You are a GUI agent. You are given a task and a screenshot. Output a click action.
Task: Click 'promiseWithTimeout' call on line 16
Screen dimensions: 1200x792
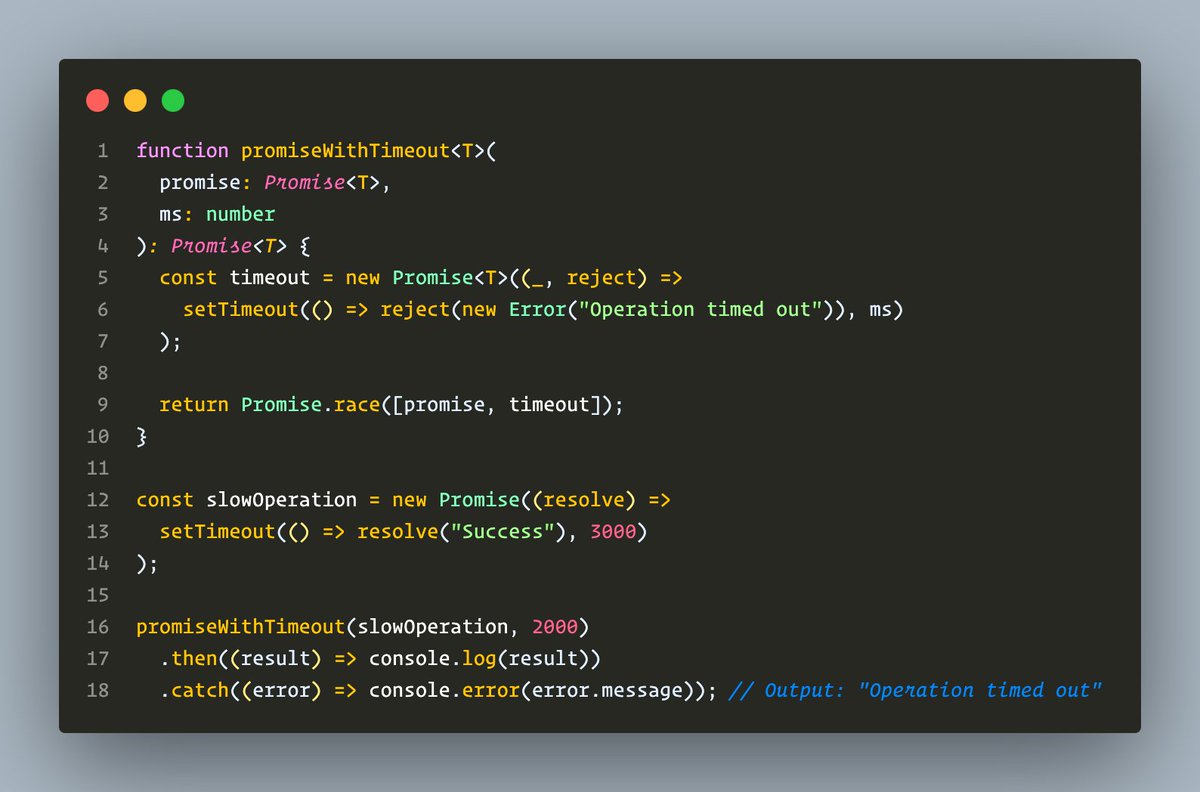pos(241,627)
